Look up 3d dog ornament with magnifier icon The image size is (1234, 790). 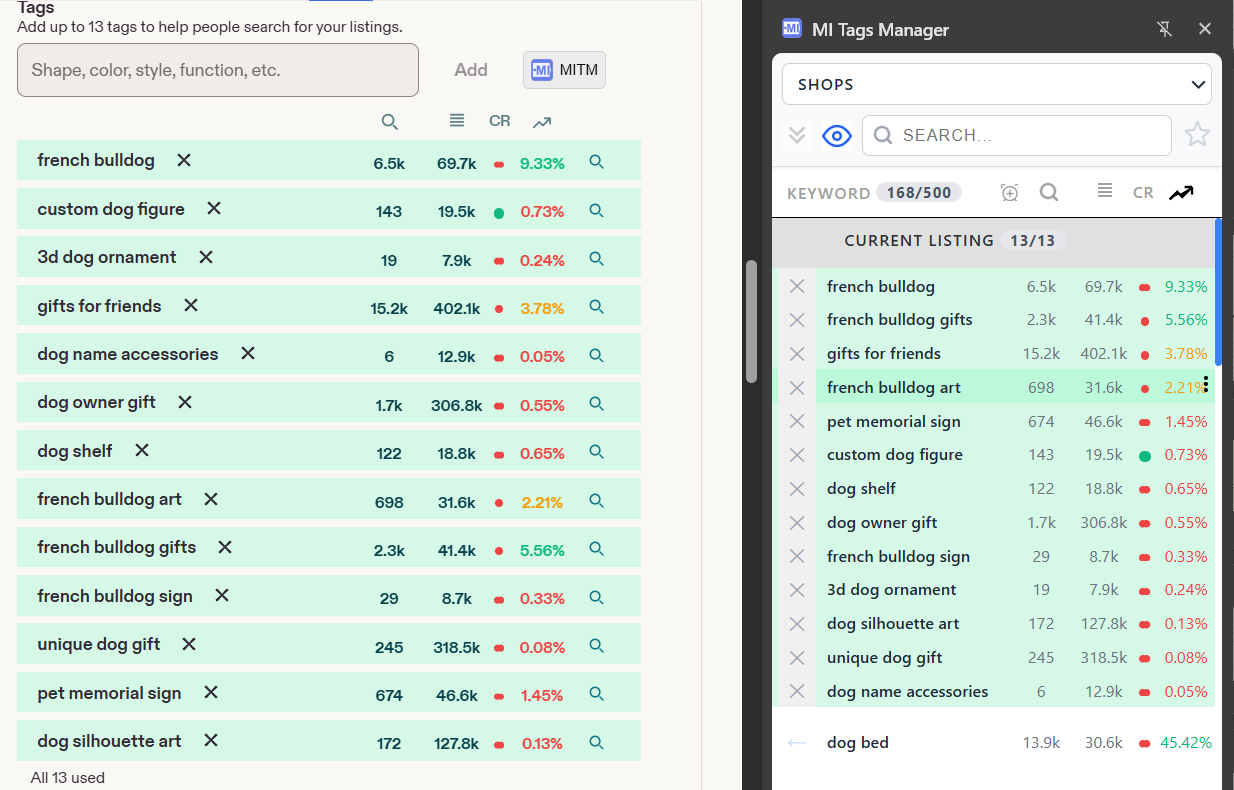click(597, 258)
